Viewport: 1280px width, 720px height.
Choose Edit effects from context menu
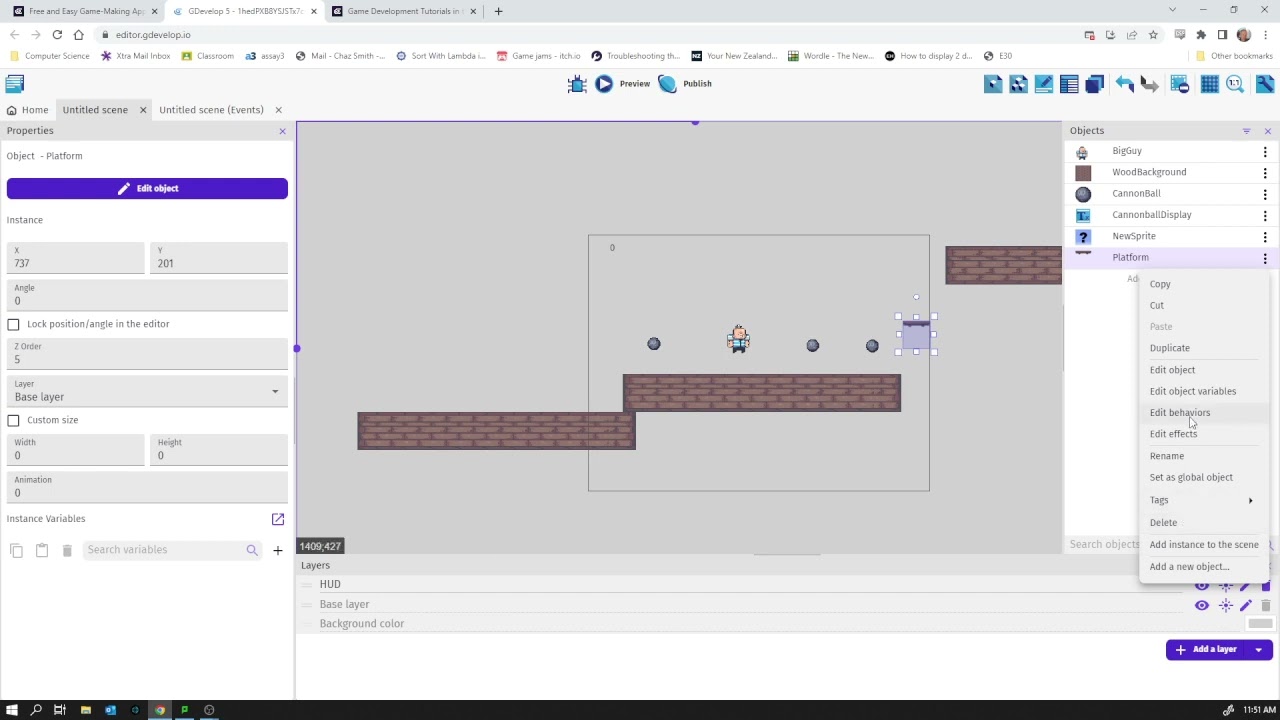tap(1205, 434)
